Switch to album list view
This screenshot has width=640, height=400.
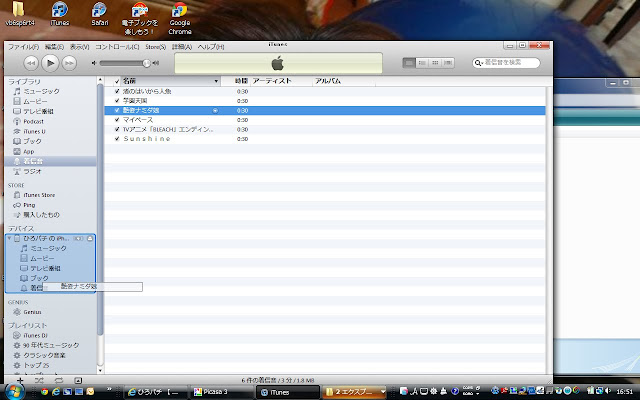pos(422,63)
